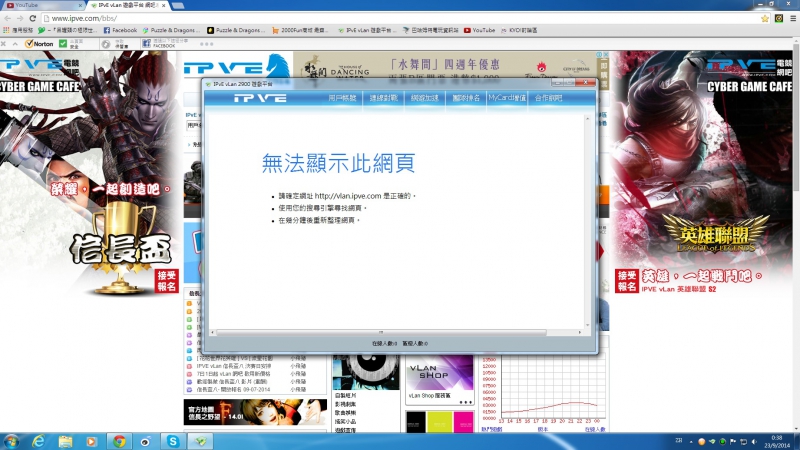Open a new browser tab
The width and height of the screenshot is (800, 450).
[178, 6]
